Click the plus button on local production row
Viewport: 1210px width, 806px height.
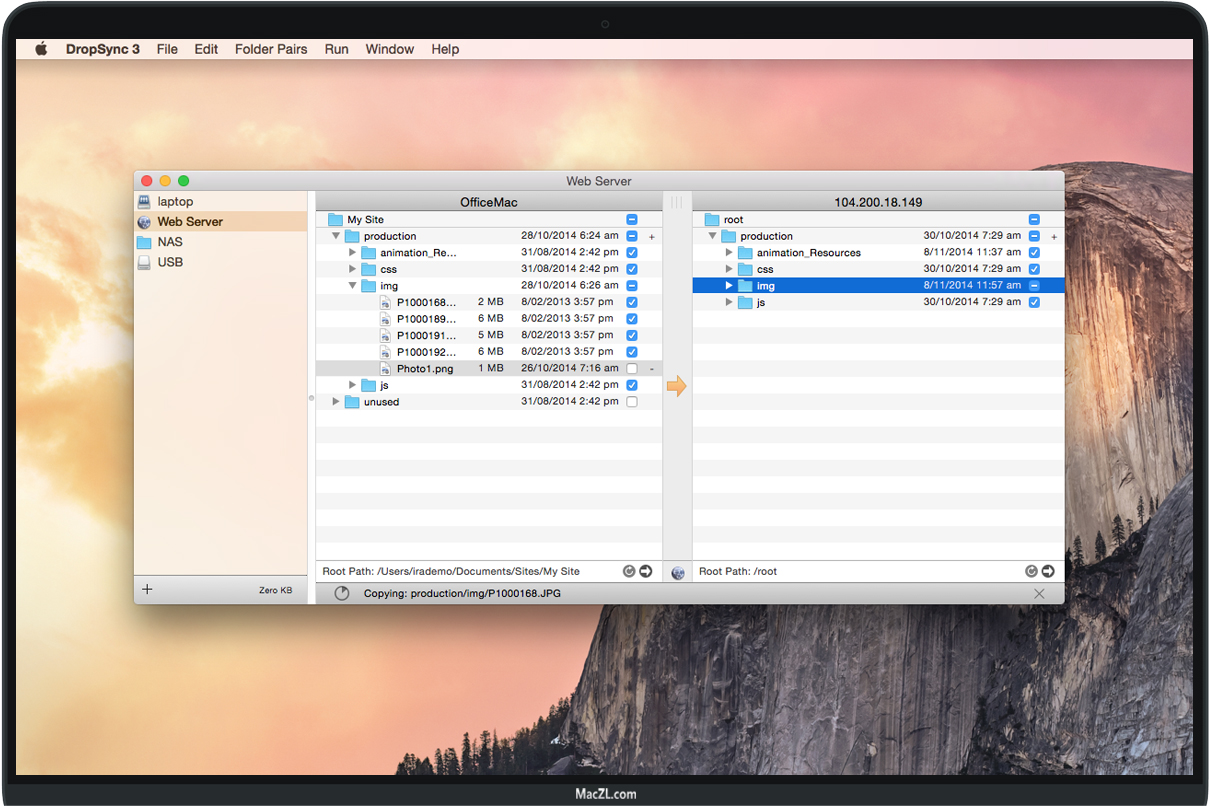coord(652,237)
